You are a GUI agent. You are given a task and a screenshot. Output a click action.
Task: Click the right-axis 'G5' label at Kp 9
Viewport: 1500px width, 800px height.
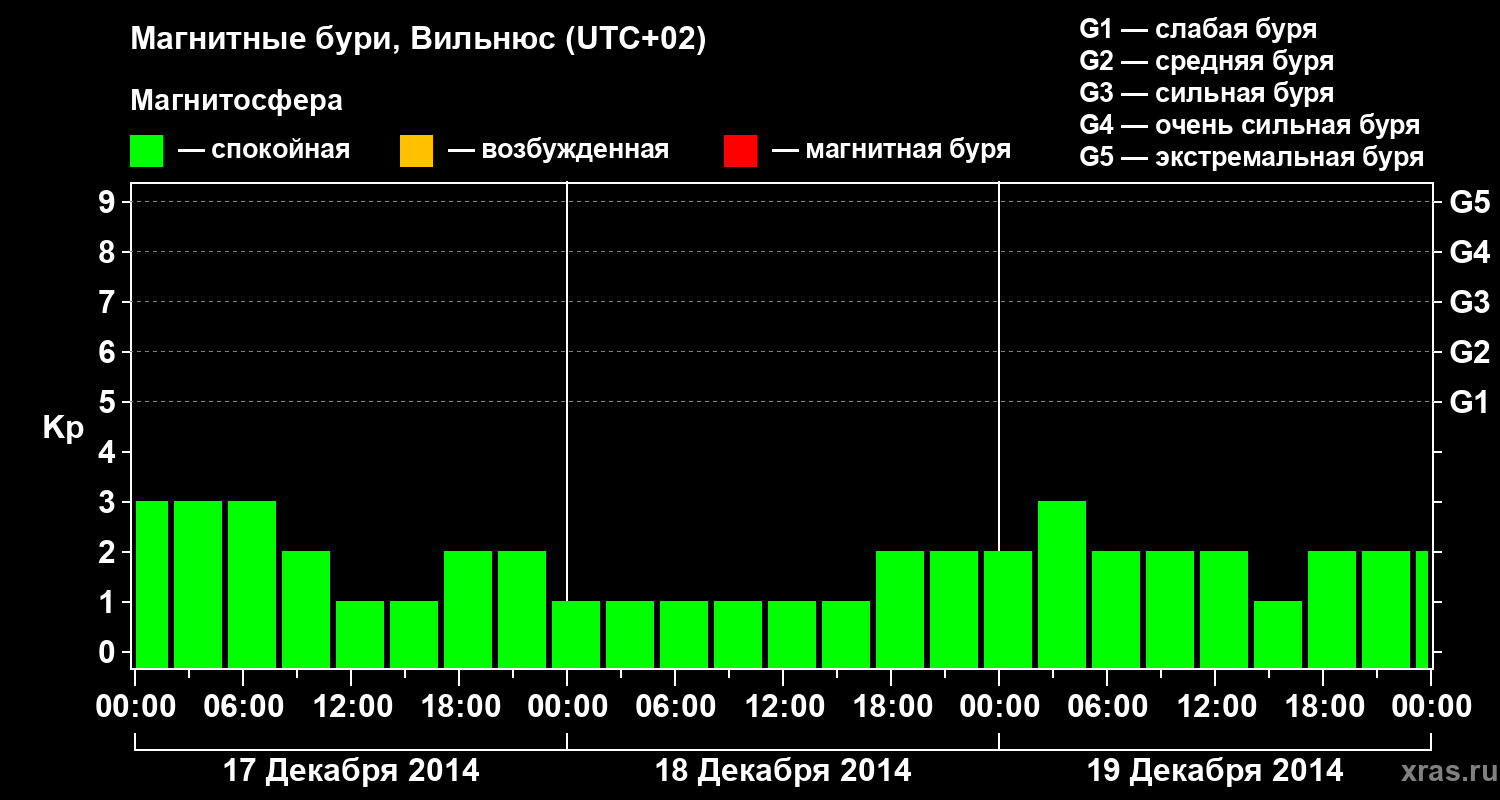click(1469, 202)
